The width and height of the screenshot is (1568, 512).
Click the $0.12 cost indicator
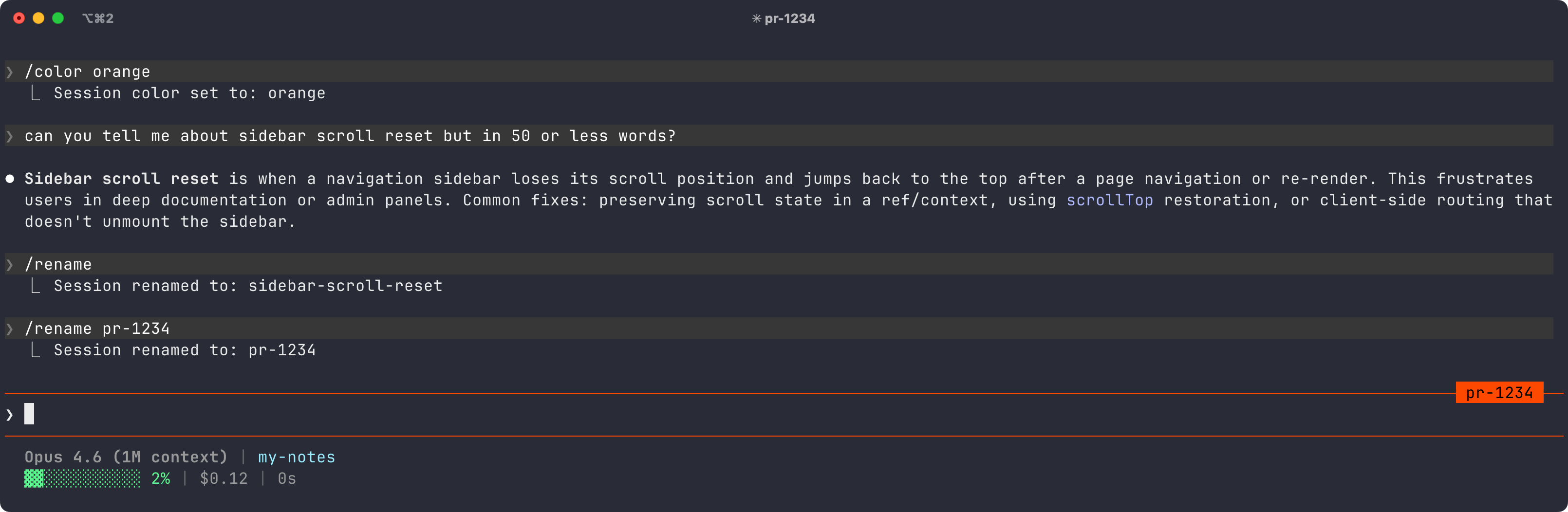tap(224, 478)
